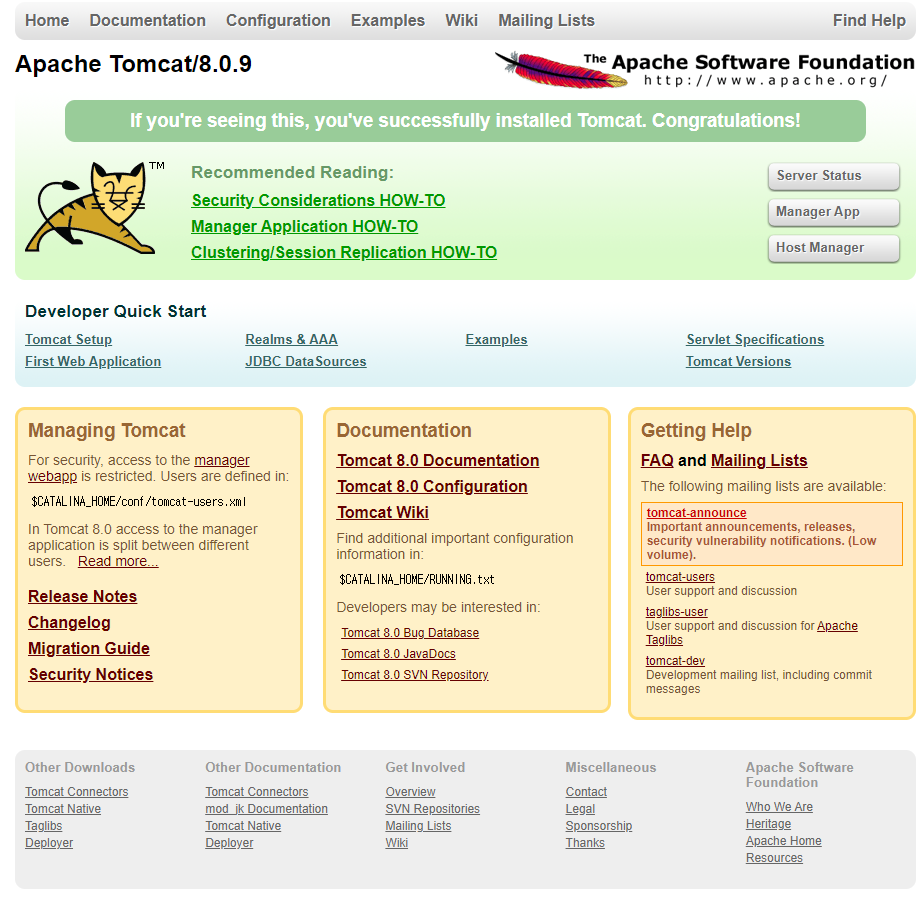Open JDBC DataSources link

point(306,361)
